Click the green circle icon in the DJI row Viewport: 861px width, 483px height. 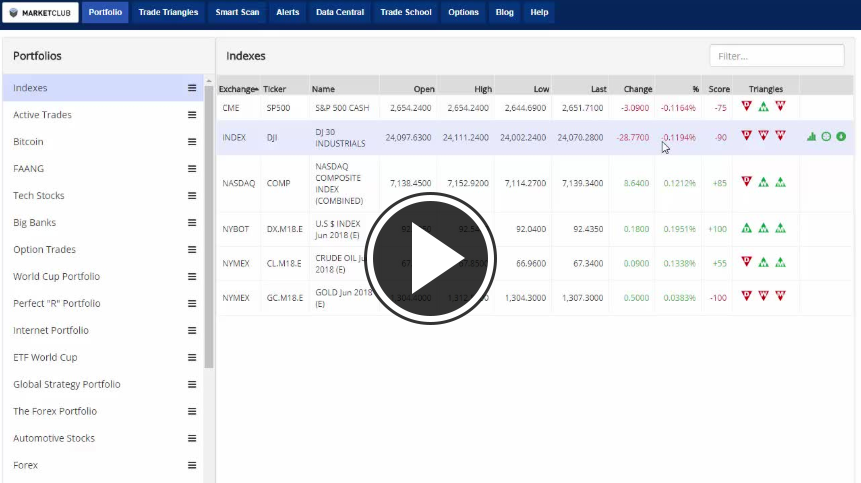(x=826, y=137)
